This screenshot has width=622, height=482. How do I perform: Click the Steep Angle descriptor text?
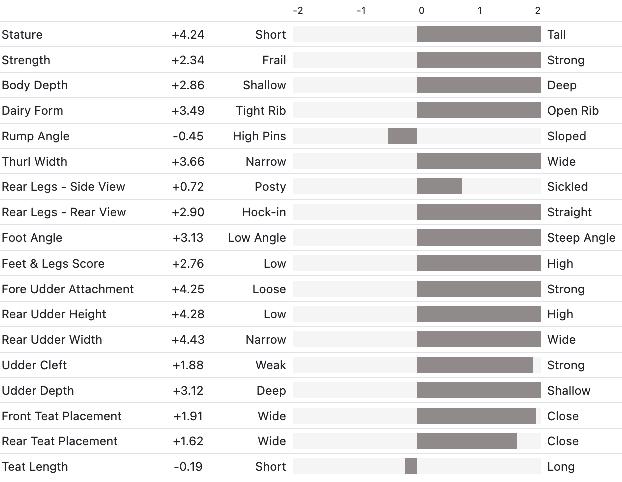click(581, 238)
